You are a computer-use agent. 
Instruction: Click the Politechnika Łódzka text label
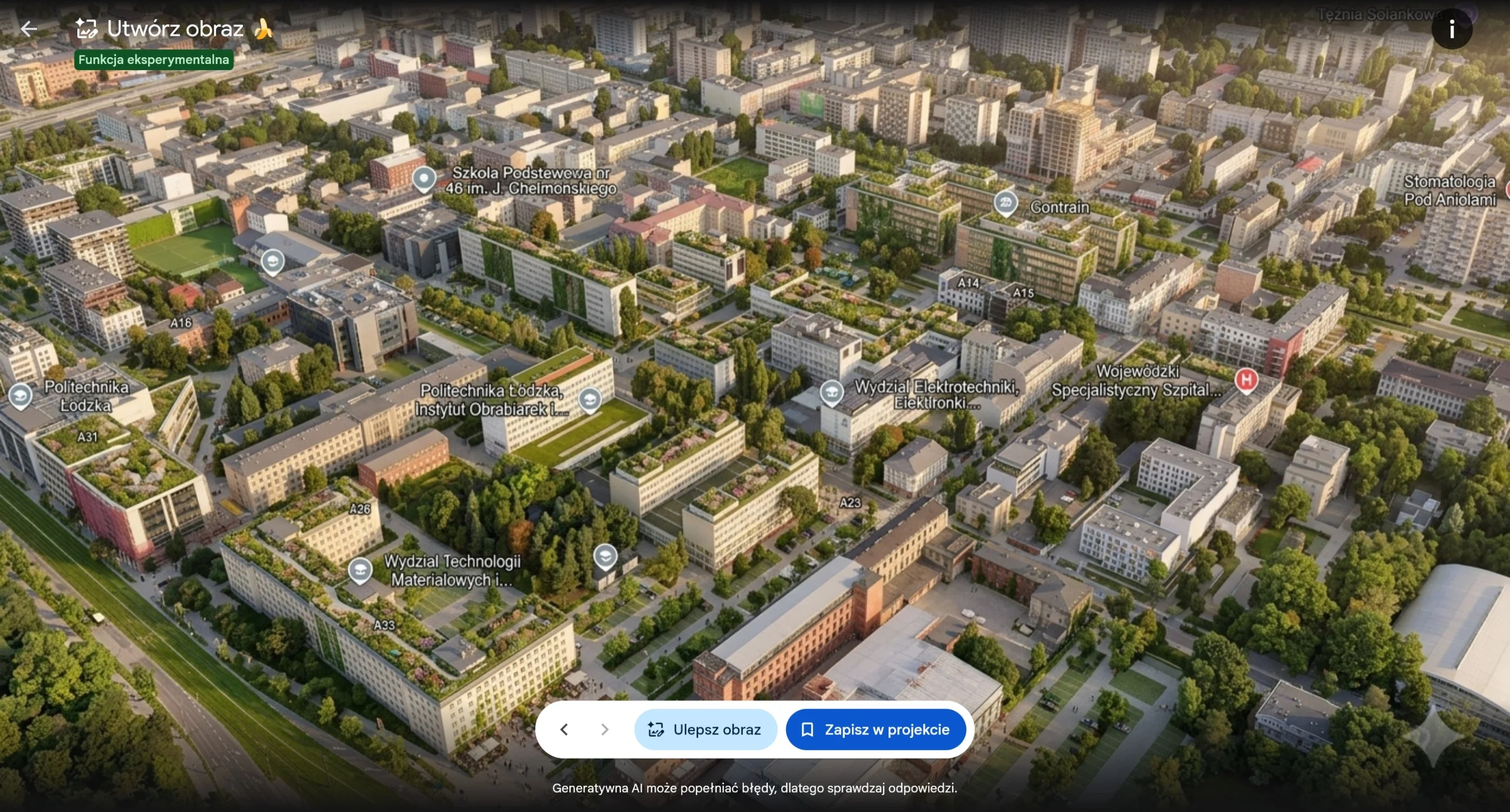[x=86, y=396]
